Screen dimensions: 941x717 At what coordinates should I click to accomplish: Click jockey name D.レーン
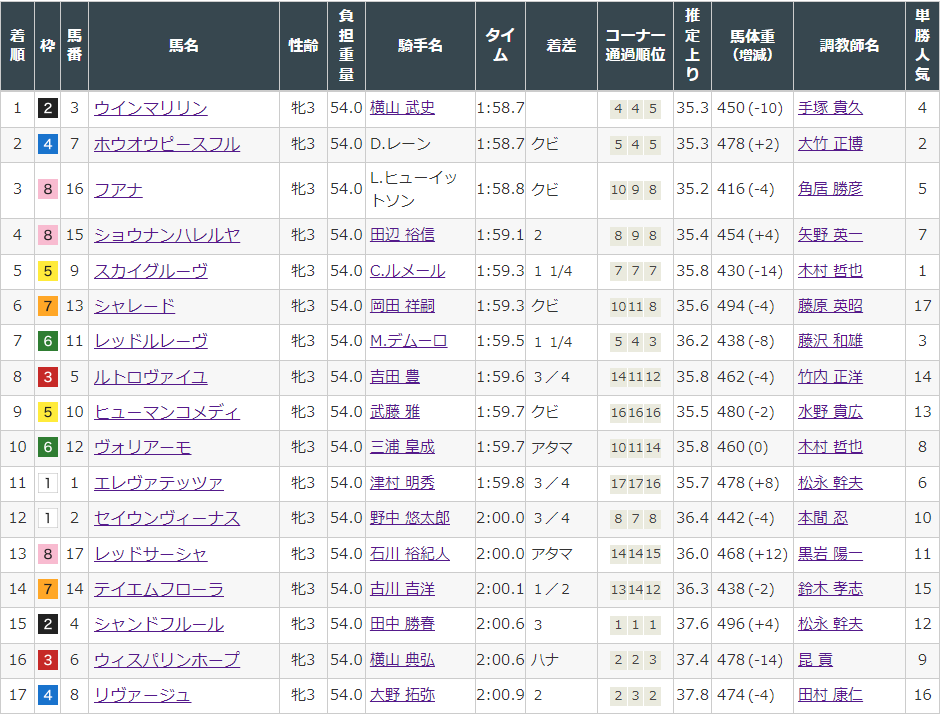click(x=400, y=144)
